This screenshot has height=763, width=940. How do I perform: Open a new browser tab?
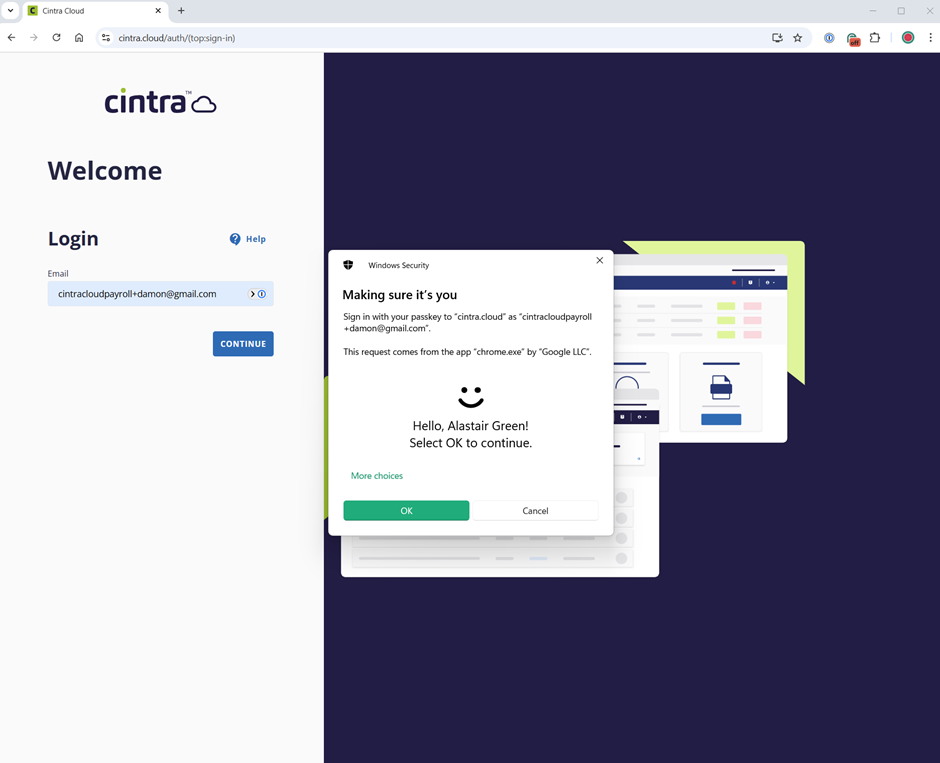coord(181,11)
